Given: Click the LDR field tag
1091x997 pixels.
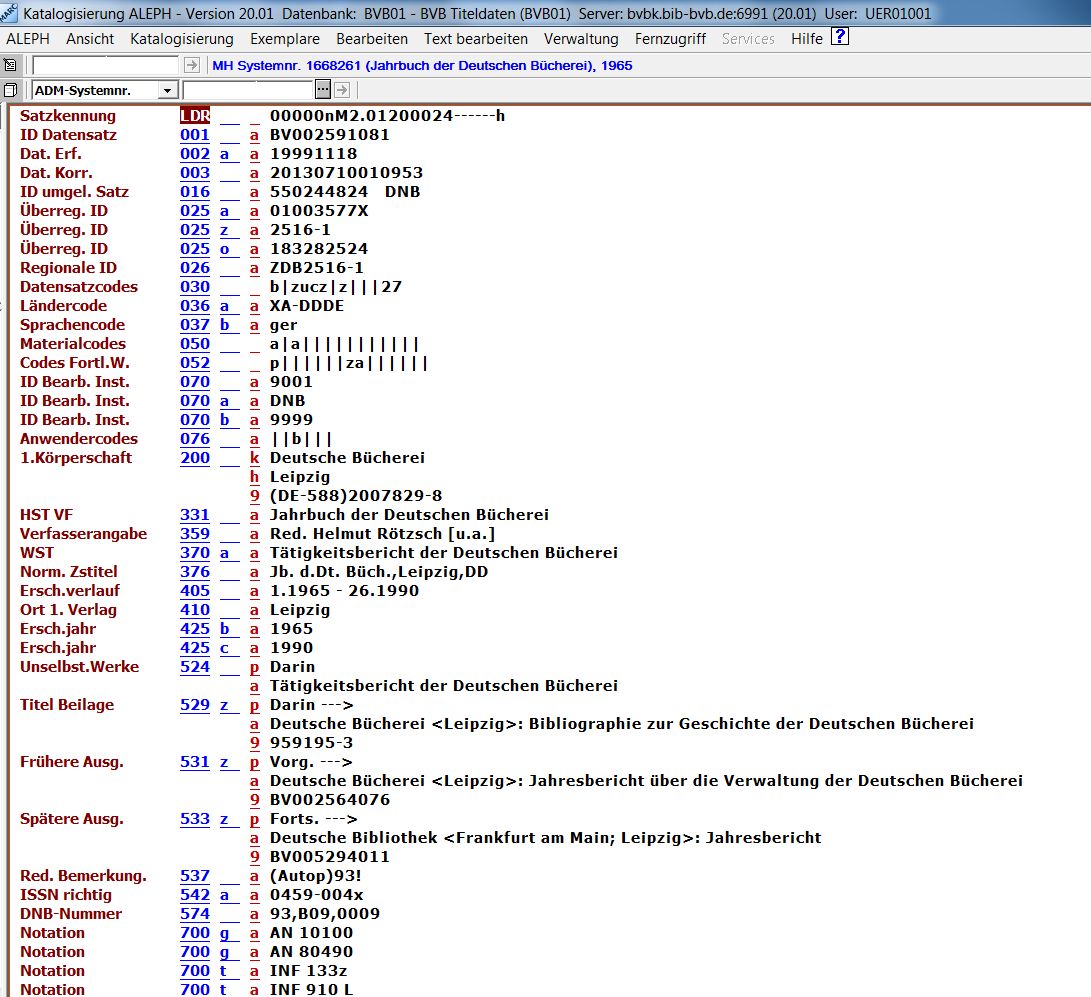Looking at the screenshot, I should click(x=195, y=116).
